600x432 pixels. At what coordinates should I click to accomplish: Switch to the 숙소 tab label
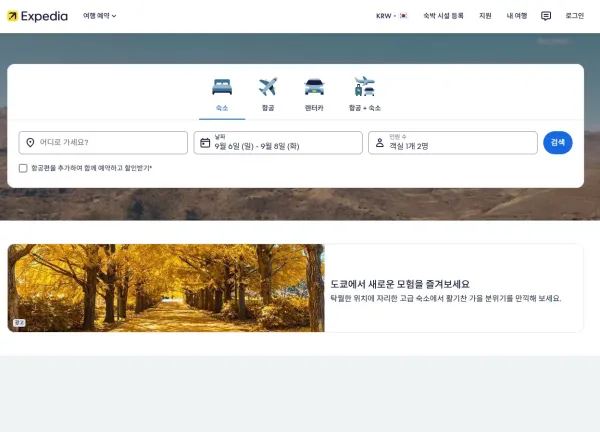pyautogui.click(x=222, y=108)
